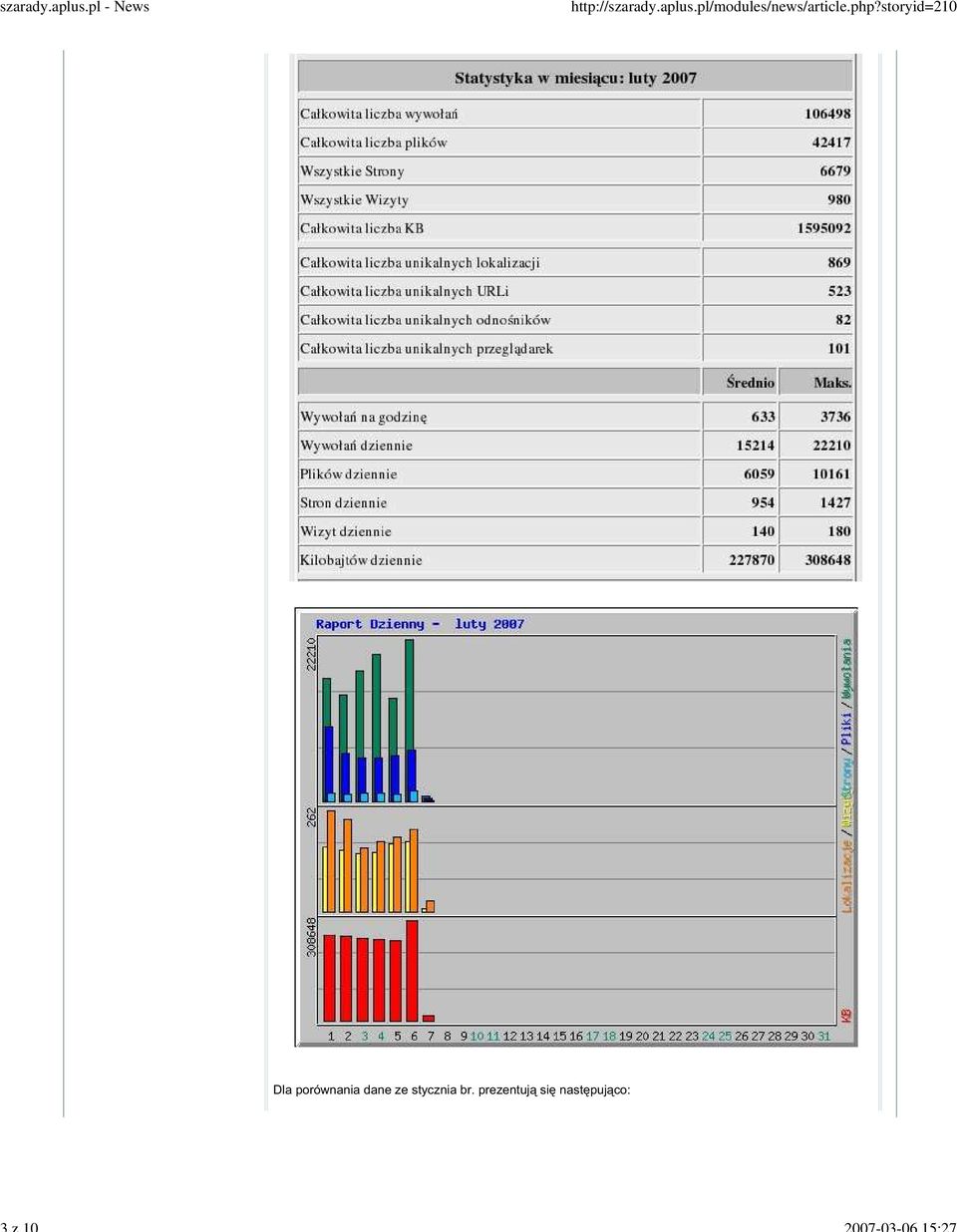
Task: Click the vertical 'Lokalizacje' legend label
Action: (x=846, y=876)
